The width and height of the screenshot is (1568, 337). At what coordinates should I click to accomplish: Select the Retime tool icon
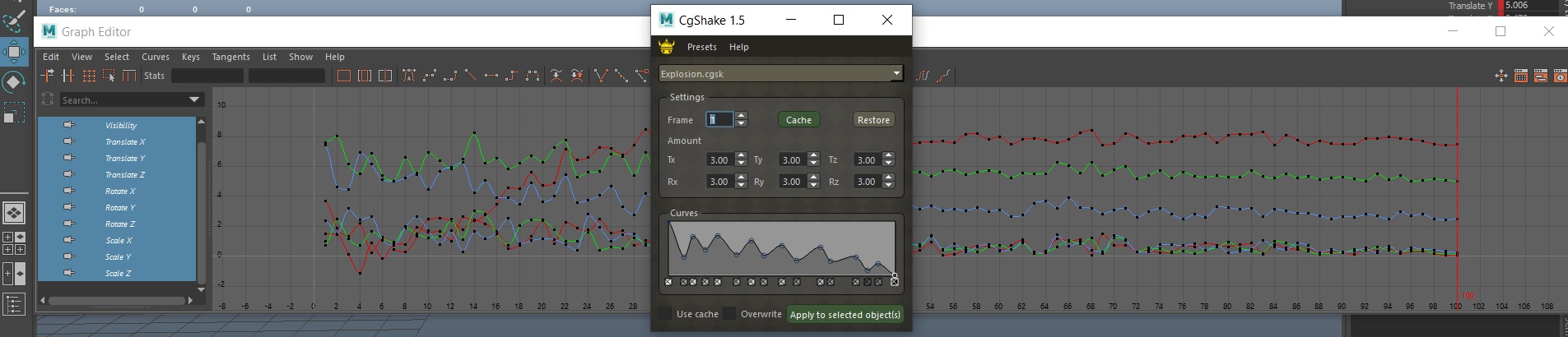129,76
